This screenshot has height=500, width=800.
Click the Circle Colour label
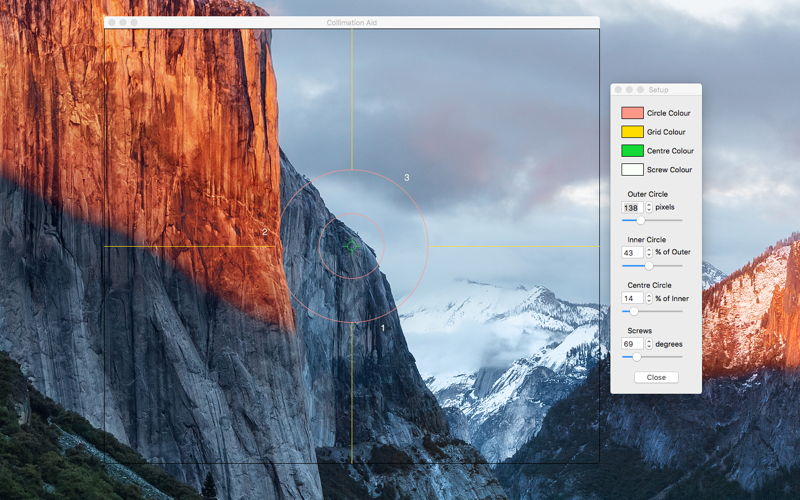pos(668,113)
